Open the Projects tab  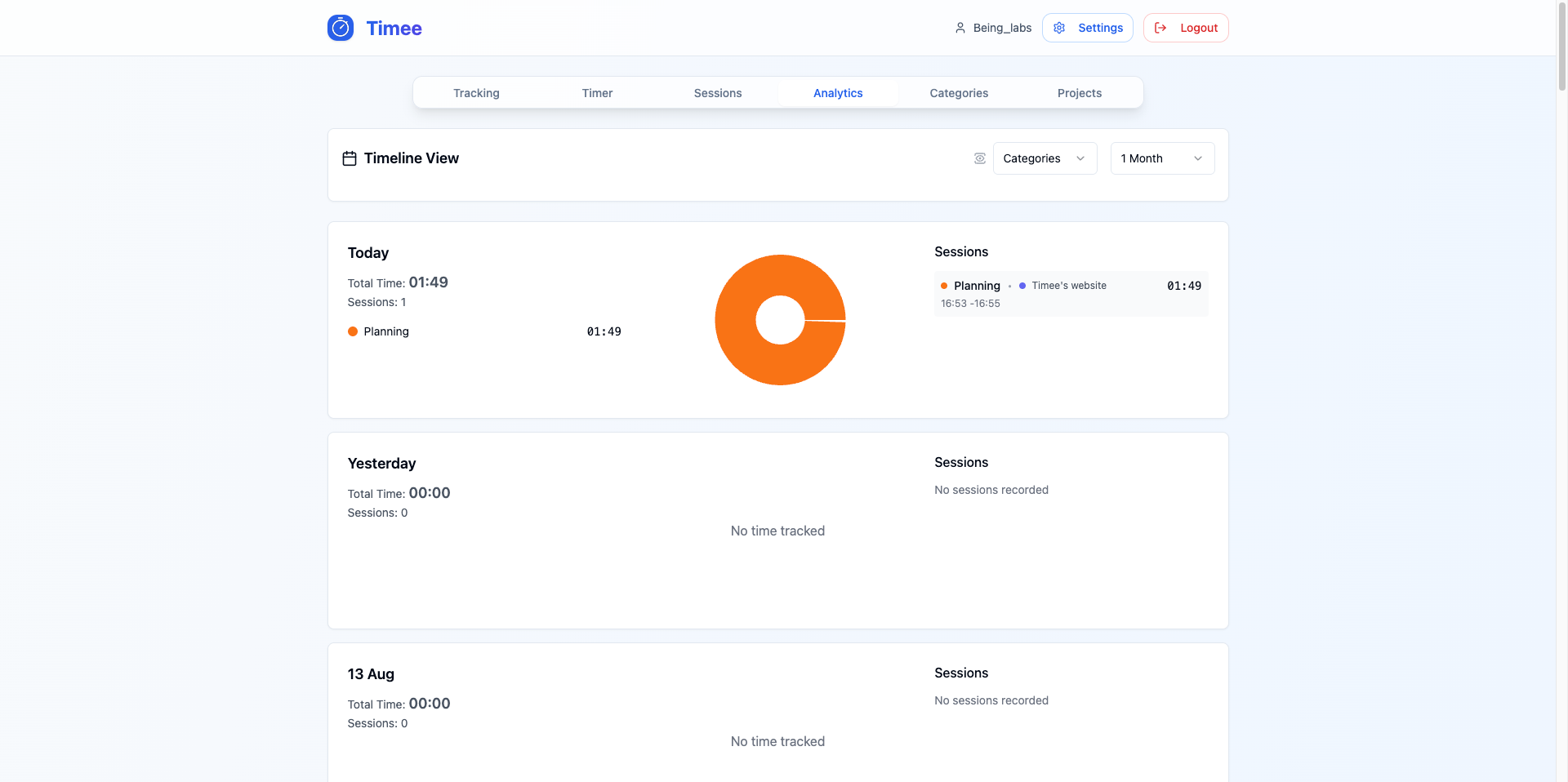[1079, 92]
